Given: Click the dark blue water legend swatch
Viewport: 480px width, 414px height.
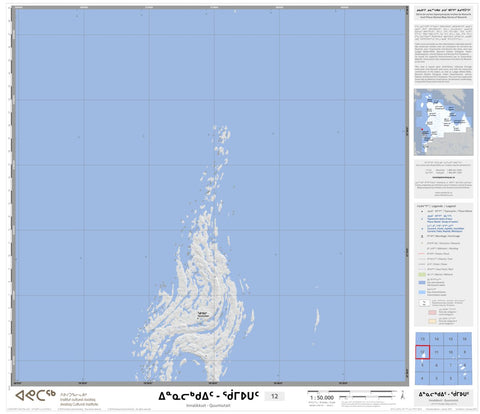Looking at the screenshot, I should (422, 283).
